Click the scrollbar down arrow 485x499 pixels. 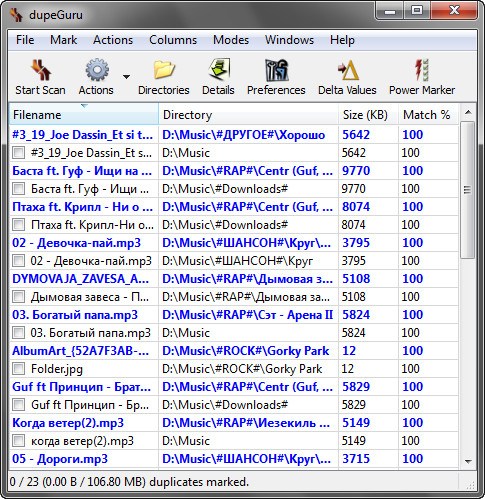pyautogui.click(x=468, y=462)
